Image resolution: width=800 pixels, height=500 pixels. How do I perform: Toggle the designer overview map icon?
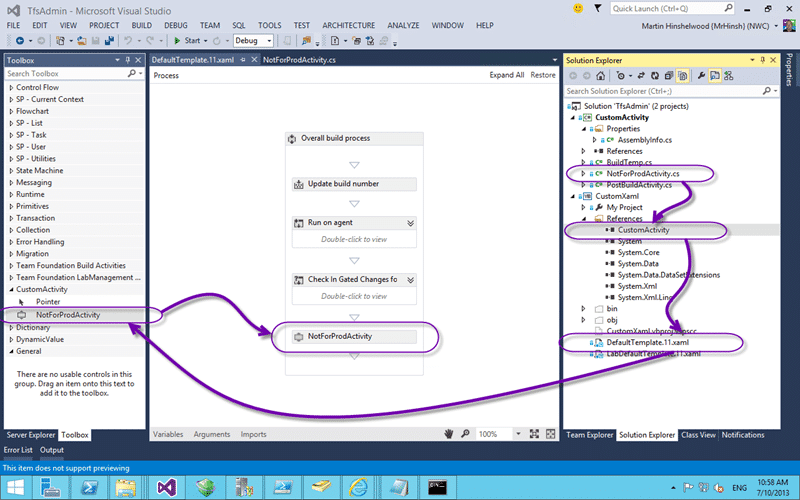(551, 434)
